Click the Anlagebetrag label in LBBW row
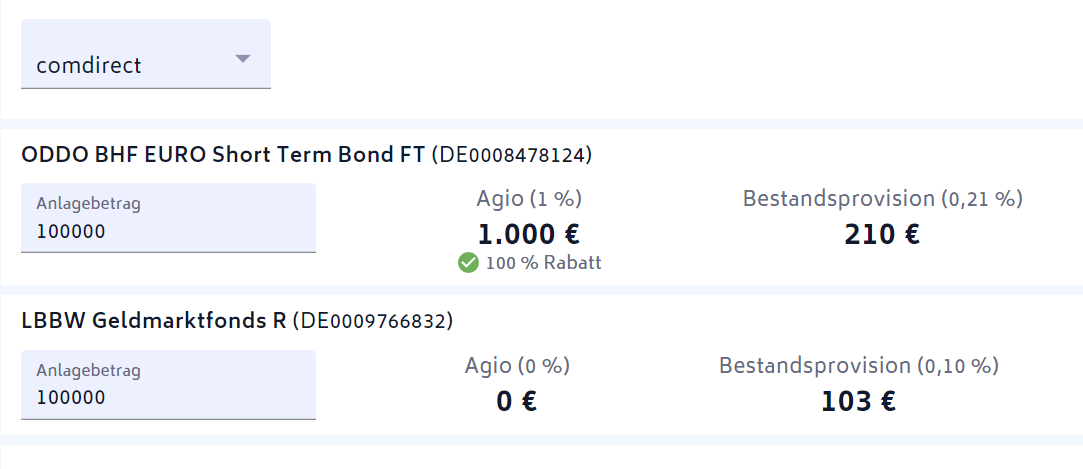 [x=88, y=370]
